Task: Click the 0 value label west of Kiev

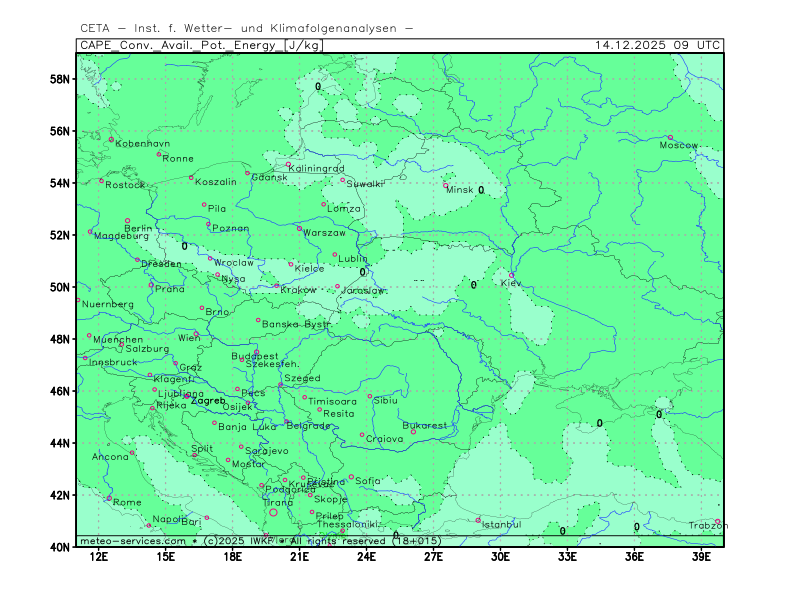Action: click(x=474, y=285)
